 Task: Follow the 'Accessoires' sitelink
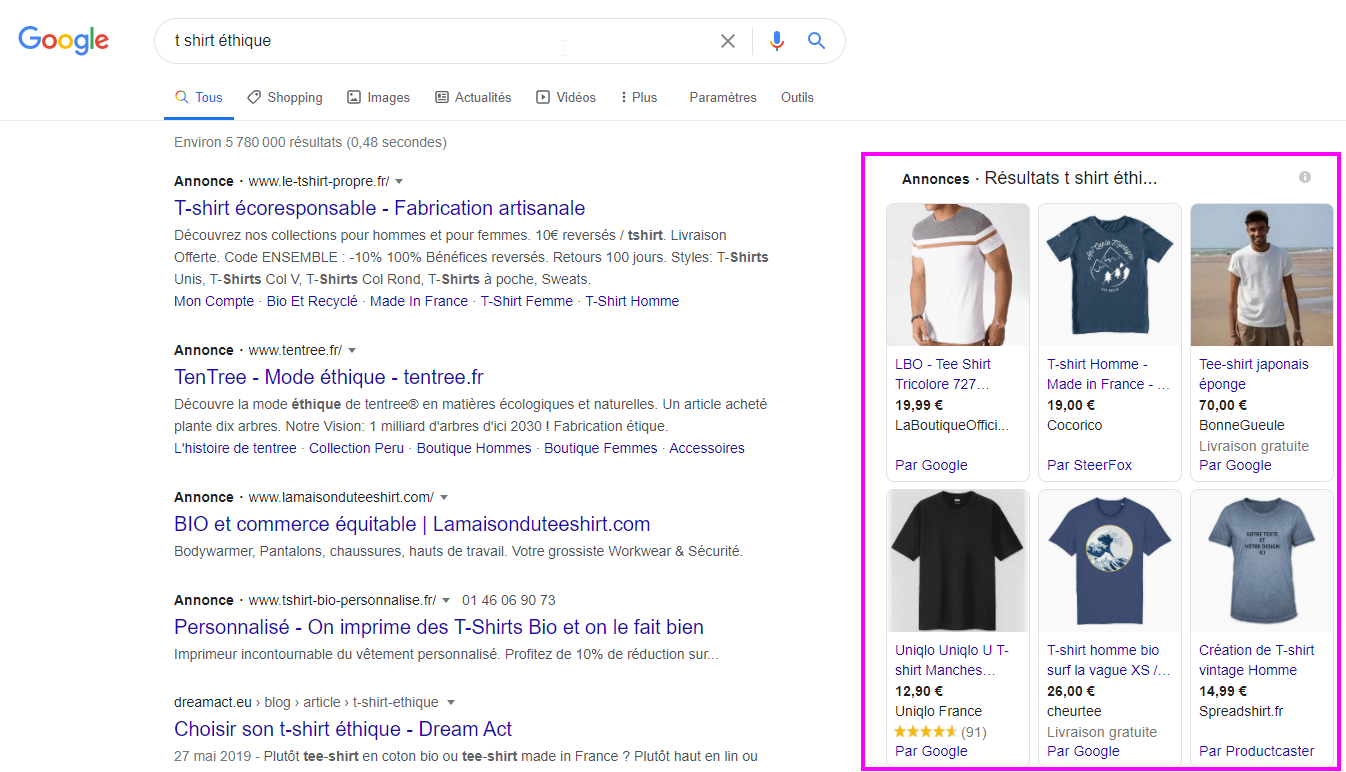707,448
